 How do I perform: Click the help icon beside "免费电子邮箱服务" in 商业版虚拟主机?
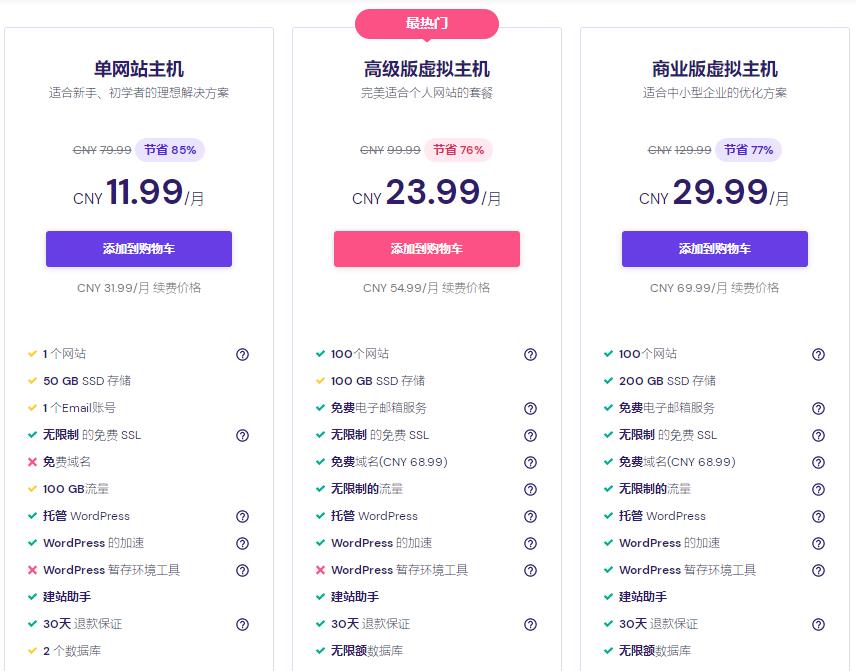click(816, 408)
